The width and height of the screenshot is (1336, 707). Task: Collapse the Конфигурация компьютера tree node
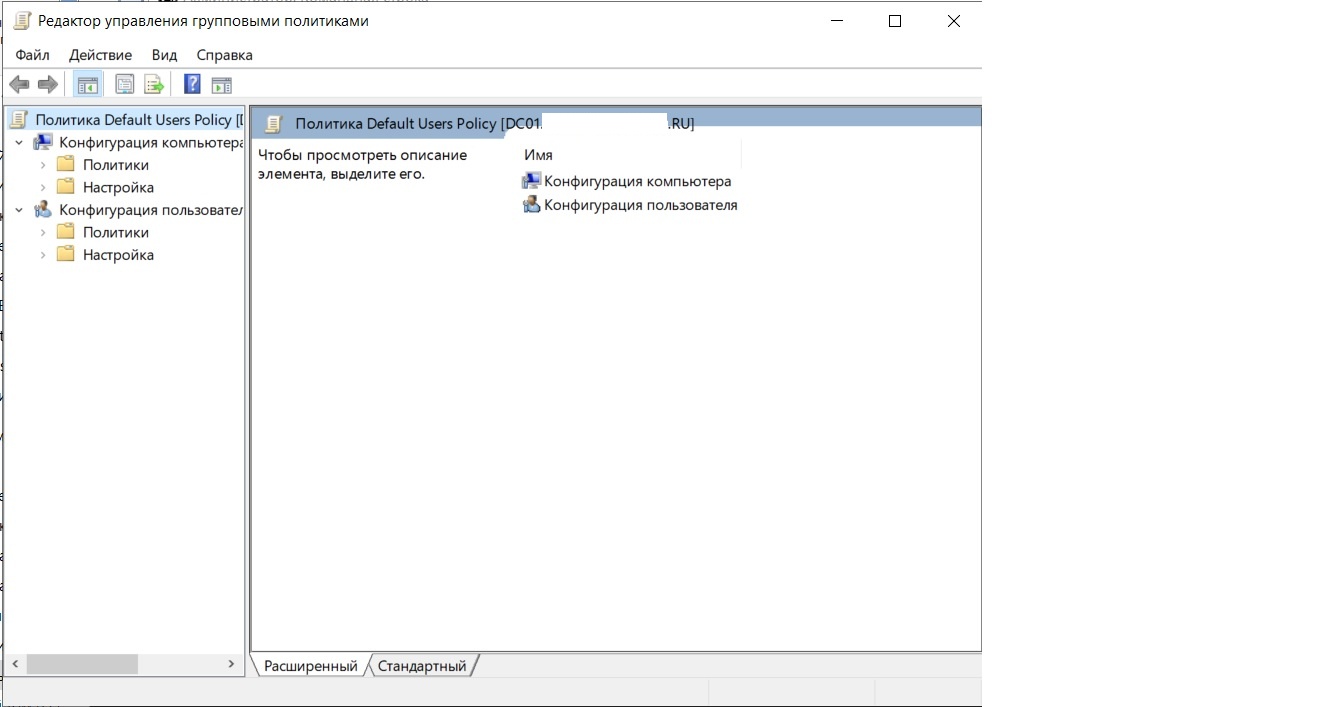[x=19, y=143]
